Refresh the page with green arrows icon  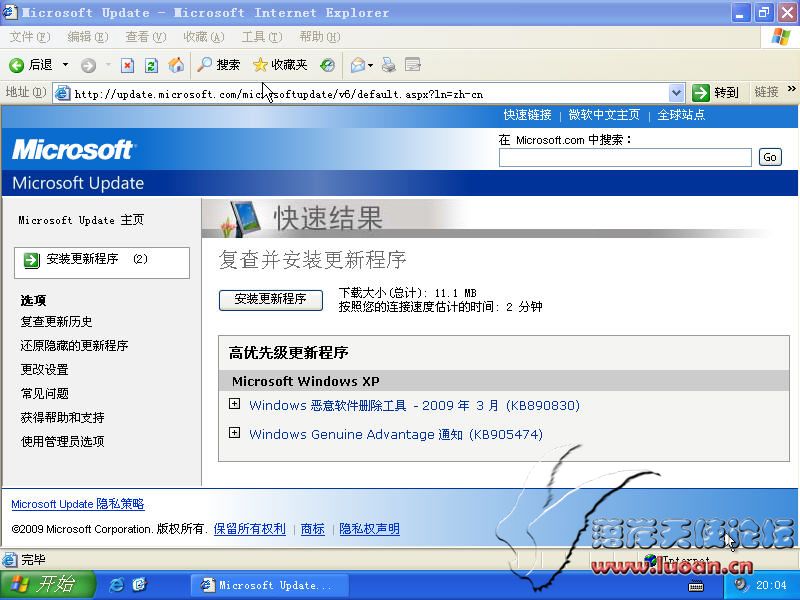tap(151, 65)
